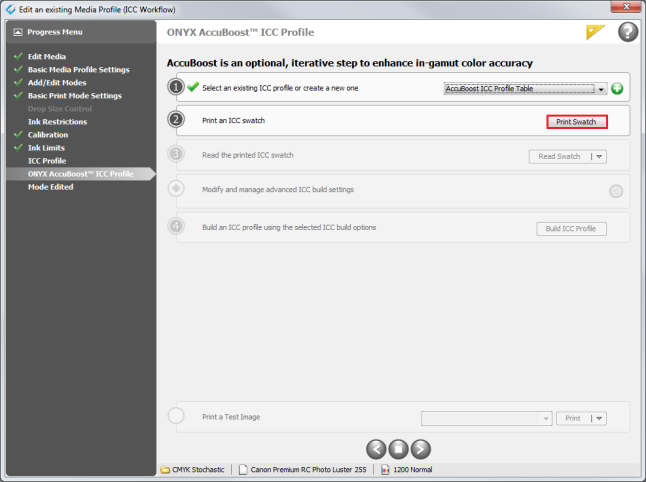The image size is (646, 482).
Task: Go back with the left arrow button
Action: (x=376, y=449)
